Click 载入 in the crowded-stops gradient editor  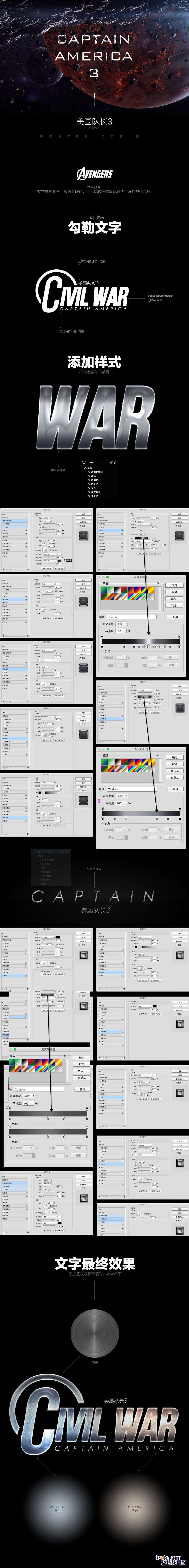point(174,599)
